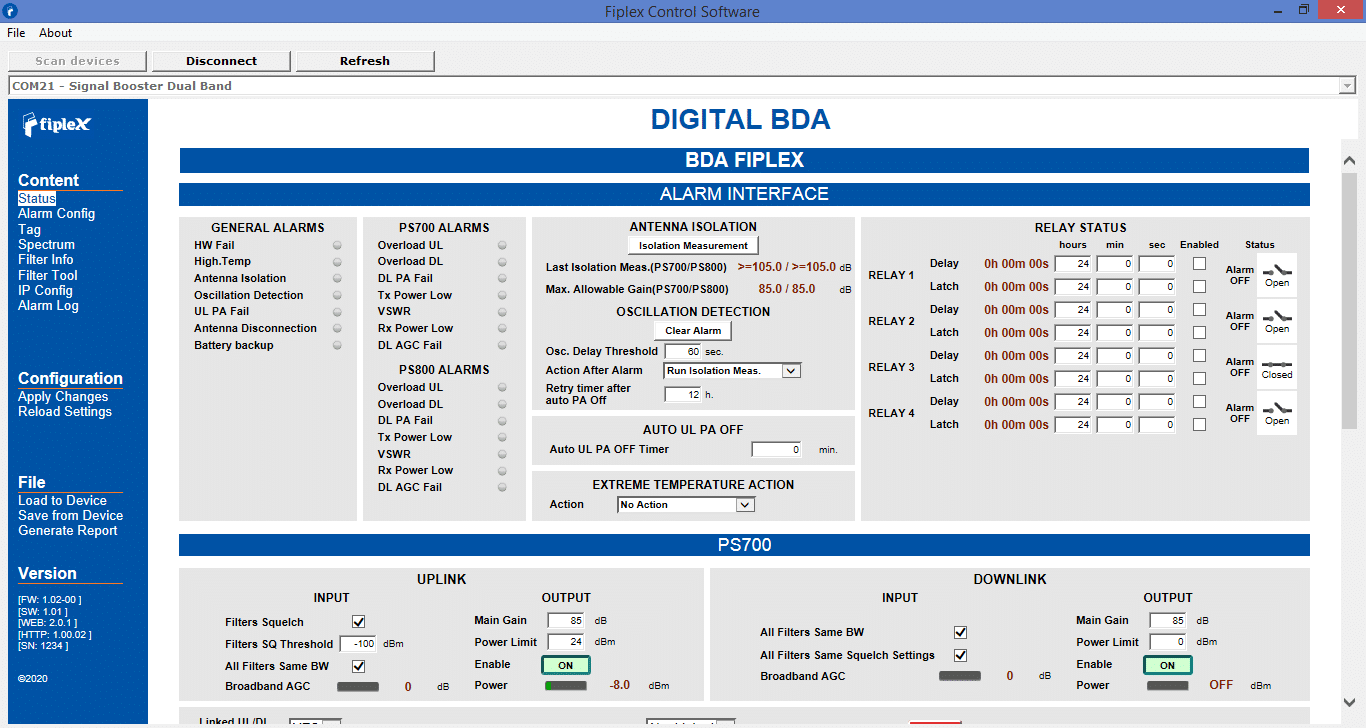Click the HW Fail alarm indicator light
Image resolution: width=1366 pixels, height=728 pixels.
[337, 245]
